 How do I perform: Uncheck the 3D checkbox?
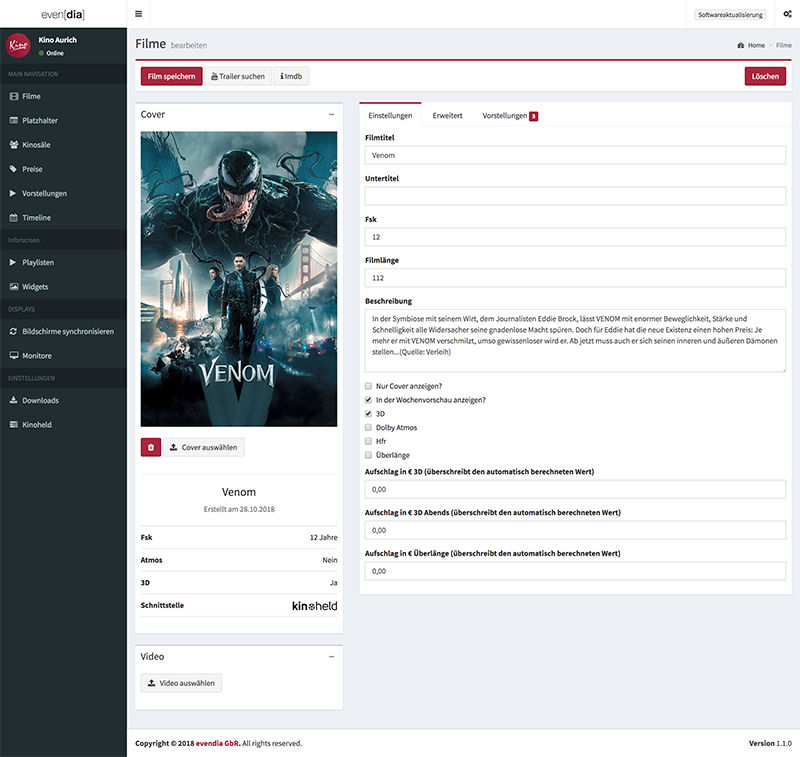[x=368, y=414]
